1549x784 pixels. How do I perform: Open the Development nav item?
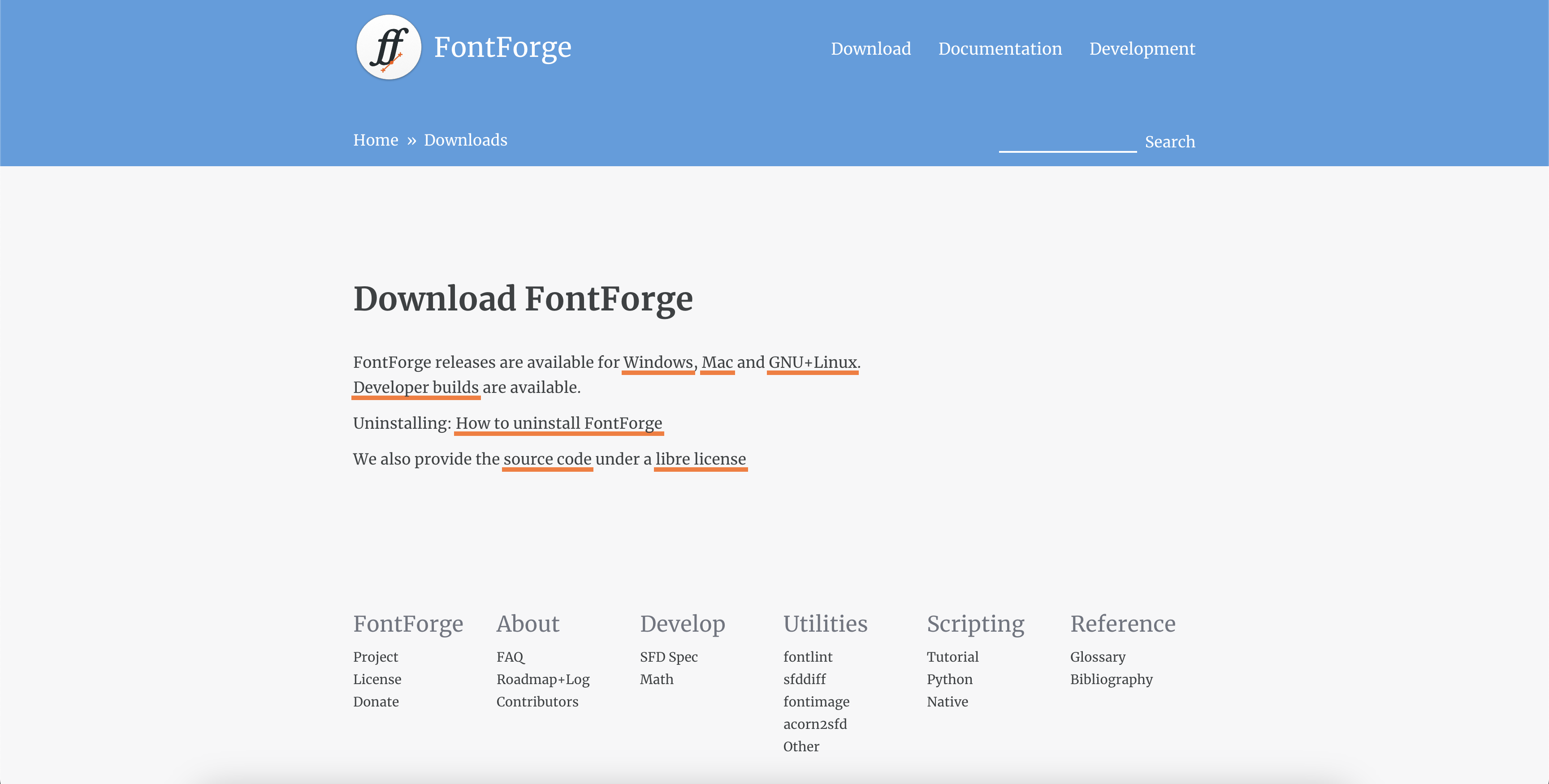[1142, 49]
